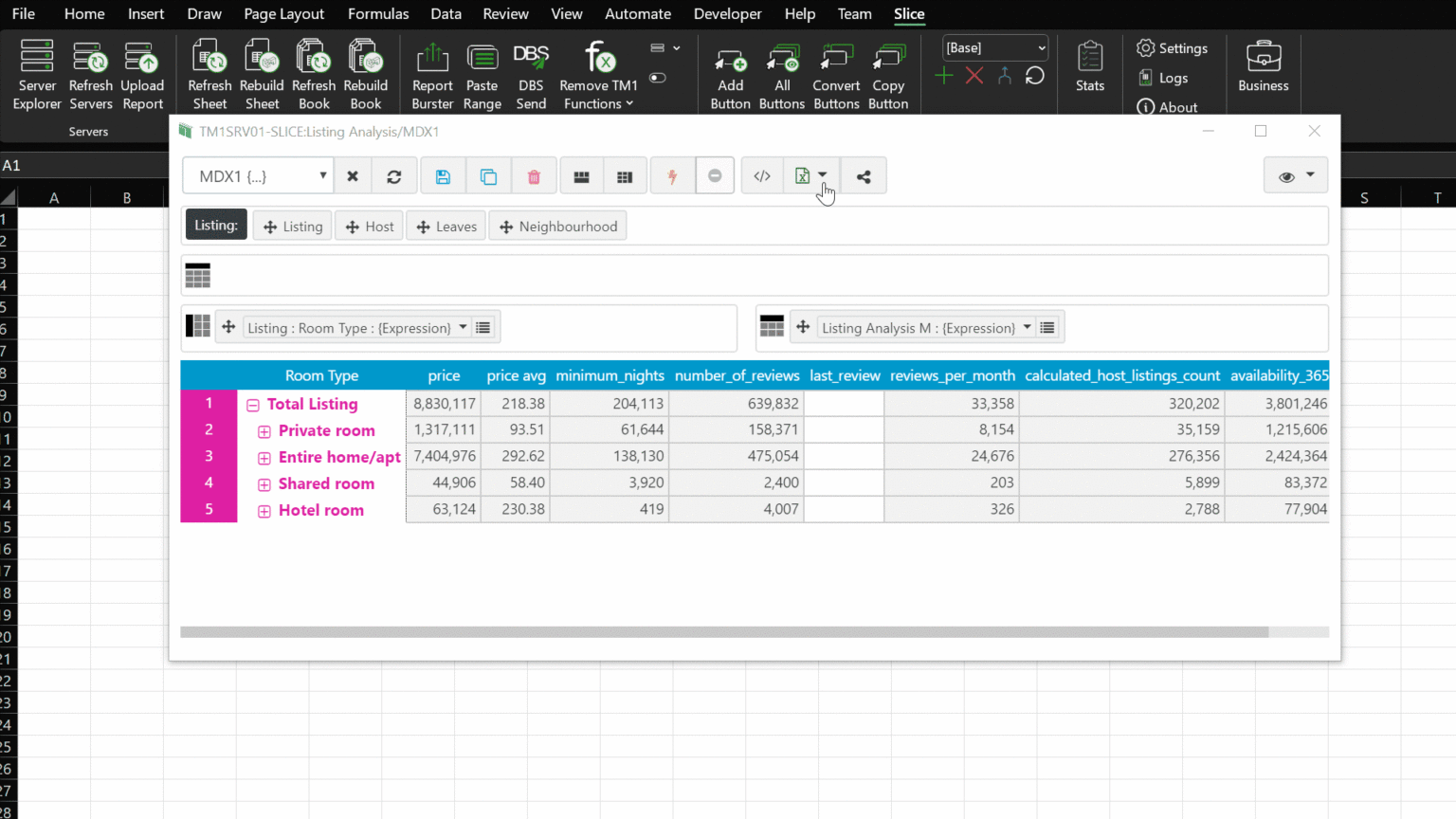Viewport: 1456px width, 819px height.
Task: Switch to the Slice ribbon tab
Action: click(x=909, y=14)
